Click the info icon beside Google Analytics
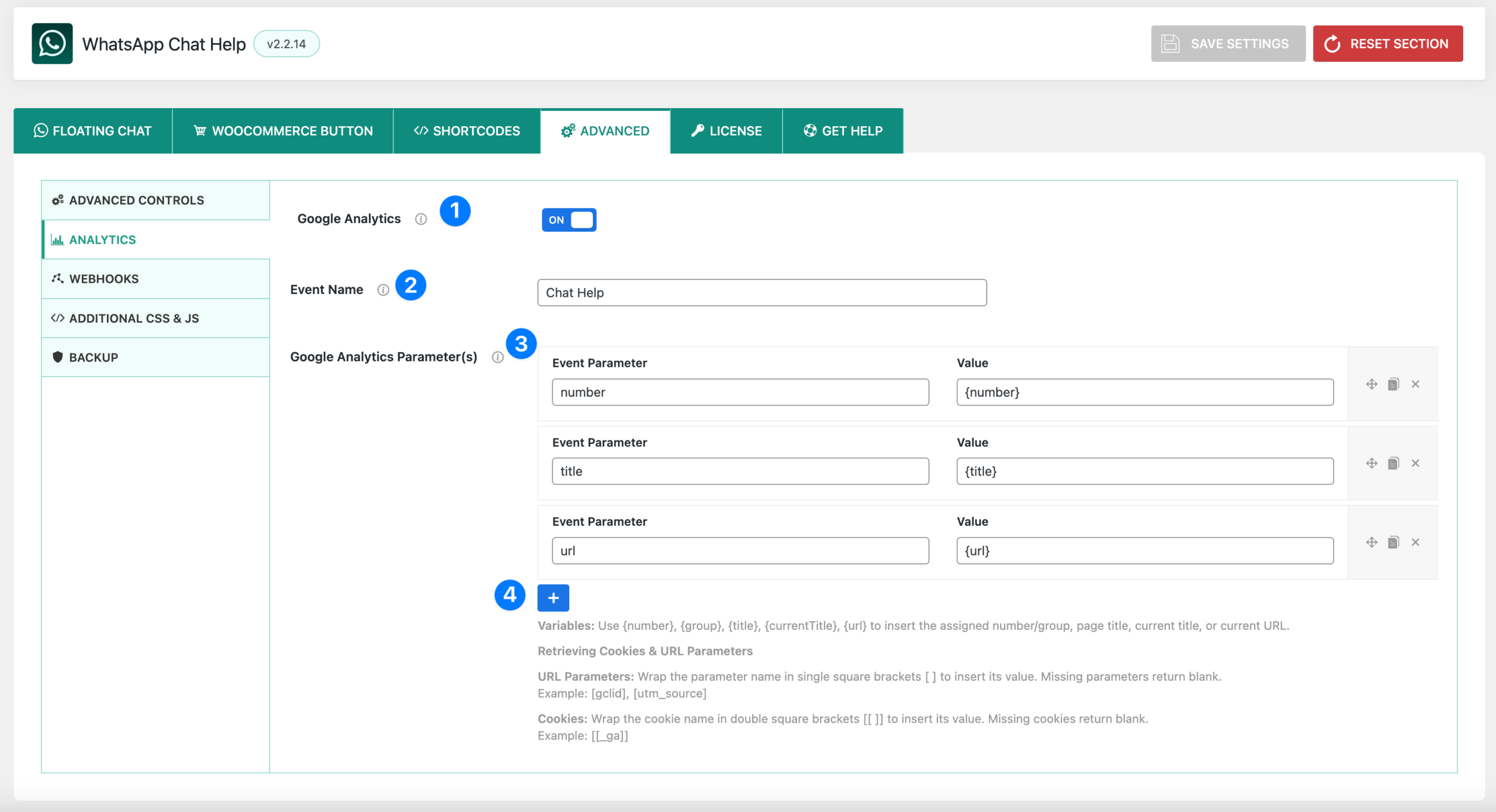This screenshot has height=812, width=1496. pyautogui.click(x=421, y=219)
